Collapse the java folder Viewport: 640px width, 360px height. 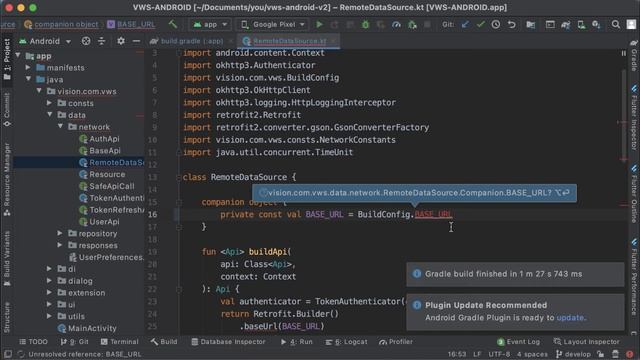click(28, 79)
